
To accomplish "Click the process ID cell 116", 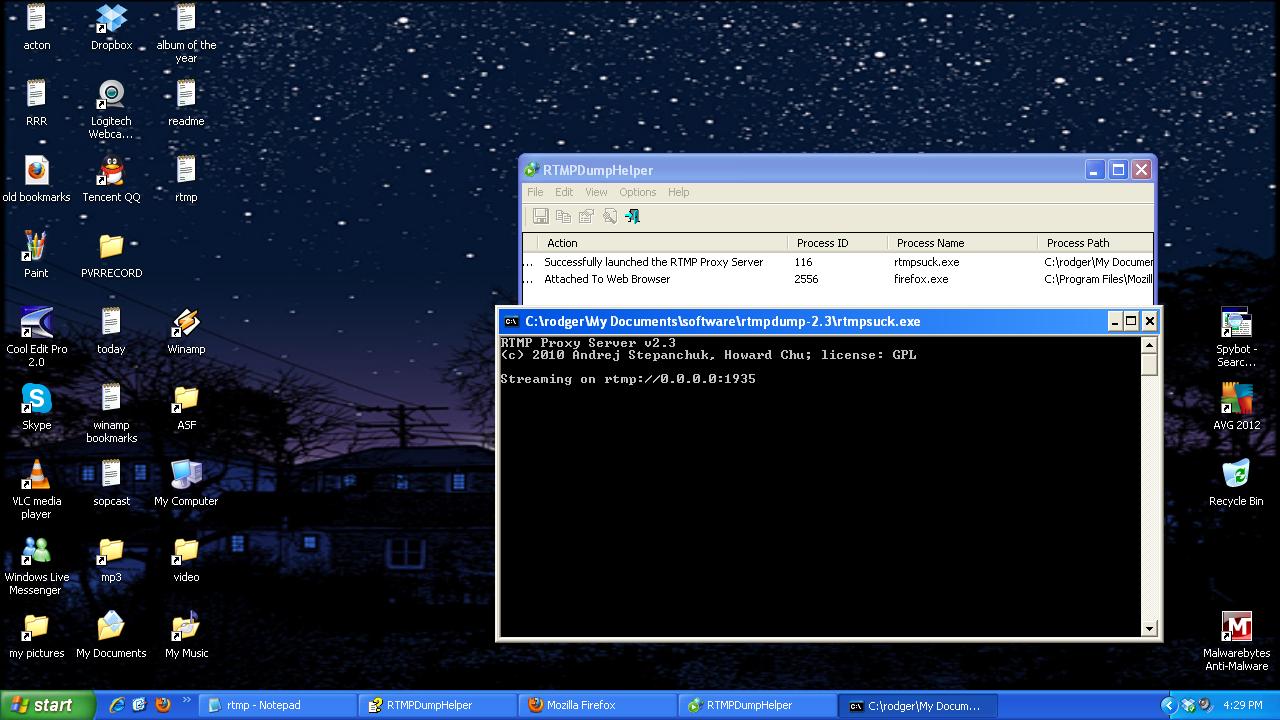I will (x=803, y=262).
